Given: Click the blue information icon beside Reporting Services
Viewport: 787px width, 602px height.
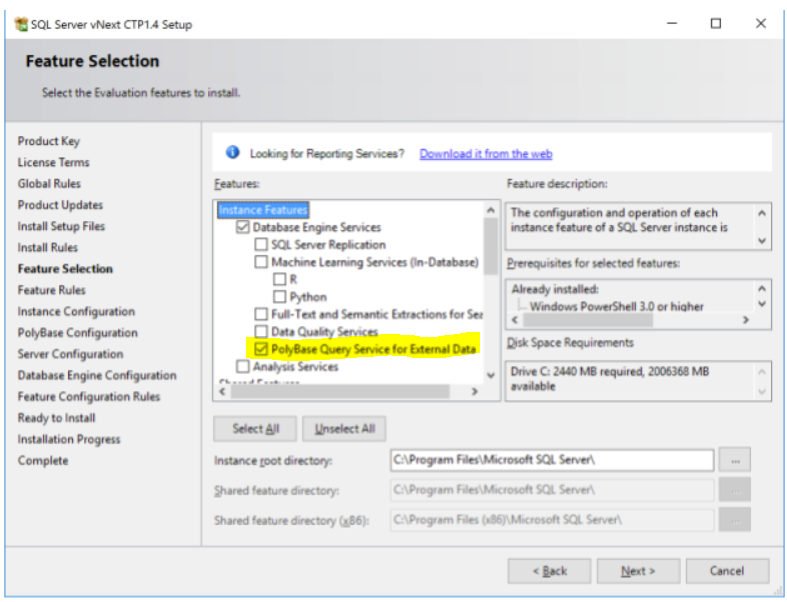Looking at the screenshot, I should [232, 152].
